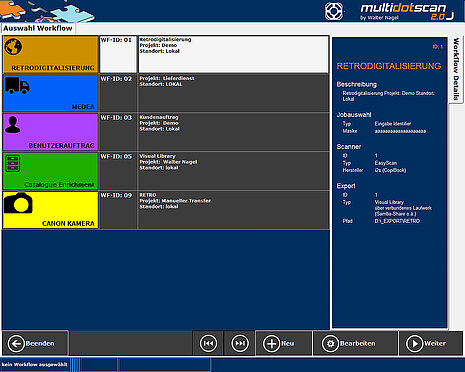The image size is (465, 372).
Task: Click the person silhouette icon on Benutzerauftrag tile
Action: click(13, 125)
